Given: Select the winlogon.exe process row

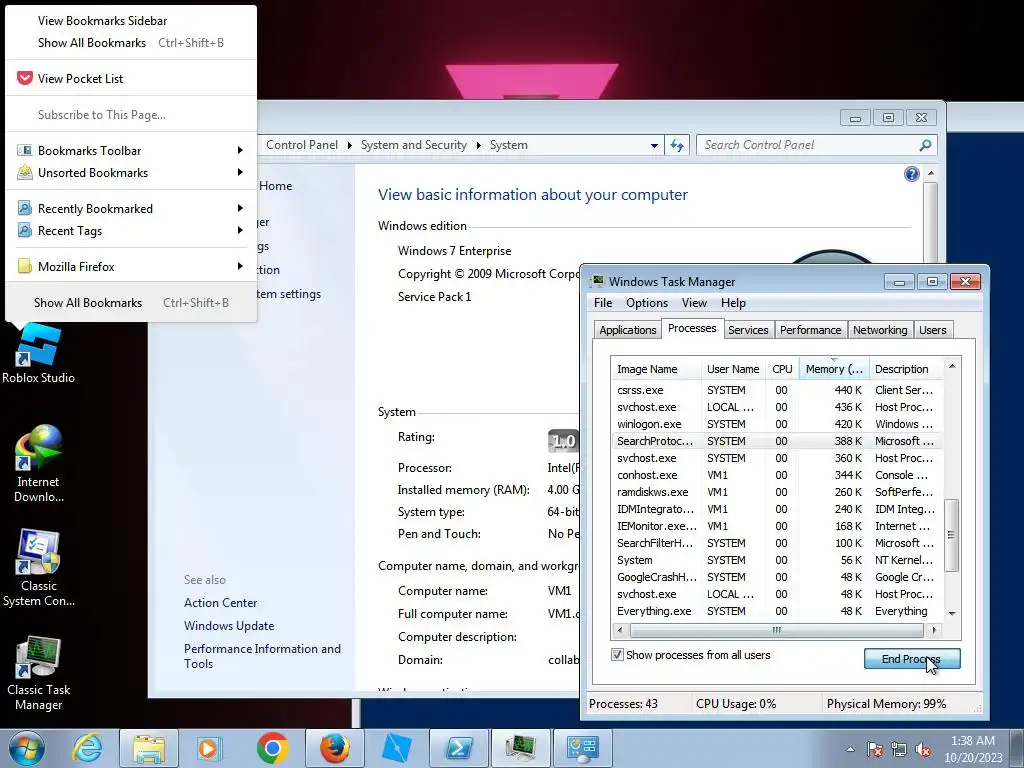Looking at the screenshot, I should pyautogui.click(x=776, y=424).
